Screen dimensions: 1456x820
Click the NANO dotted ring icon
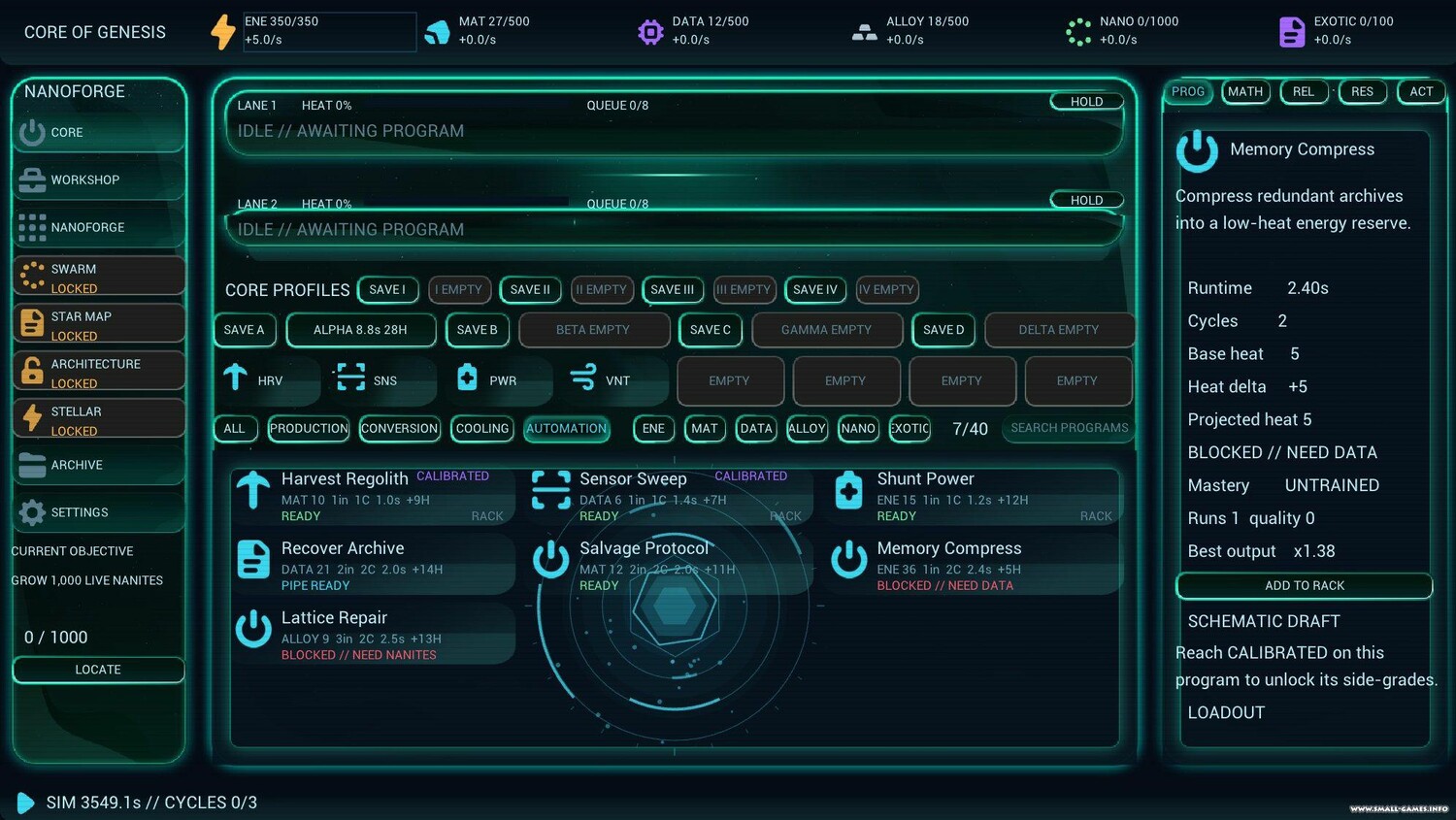(x=1078, y=32)
